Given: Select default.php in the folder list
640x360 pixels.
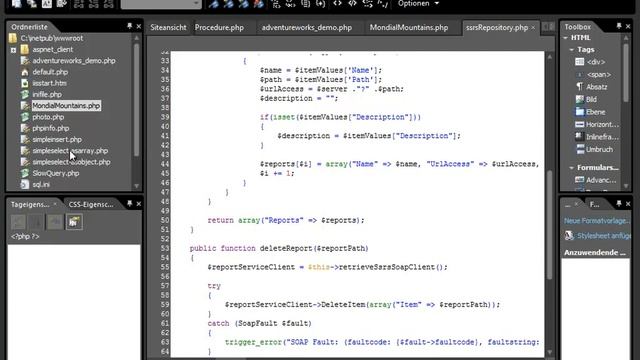Looking at the screenshot, I should point(50,72).
